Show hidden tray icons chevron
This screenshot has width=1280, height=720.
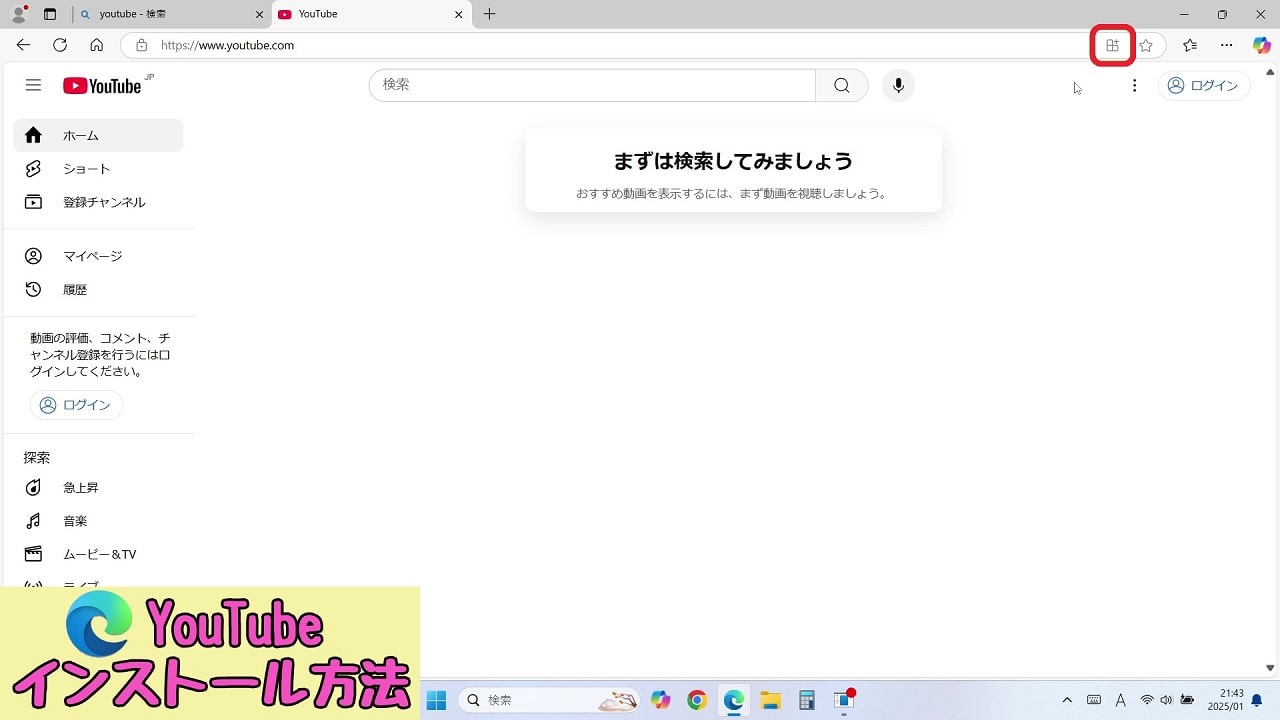pyautogui.click(x=1067, y=700)
